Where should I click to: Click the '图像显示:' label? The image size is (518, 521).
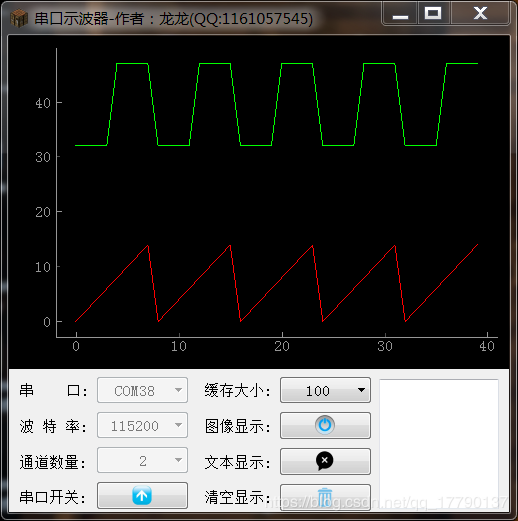238,426
